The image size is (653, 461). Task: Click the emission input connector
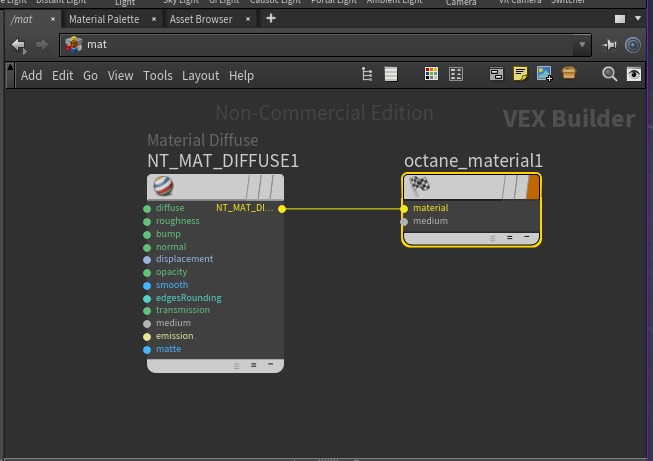coord(147,336)
